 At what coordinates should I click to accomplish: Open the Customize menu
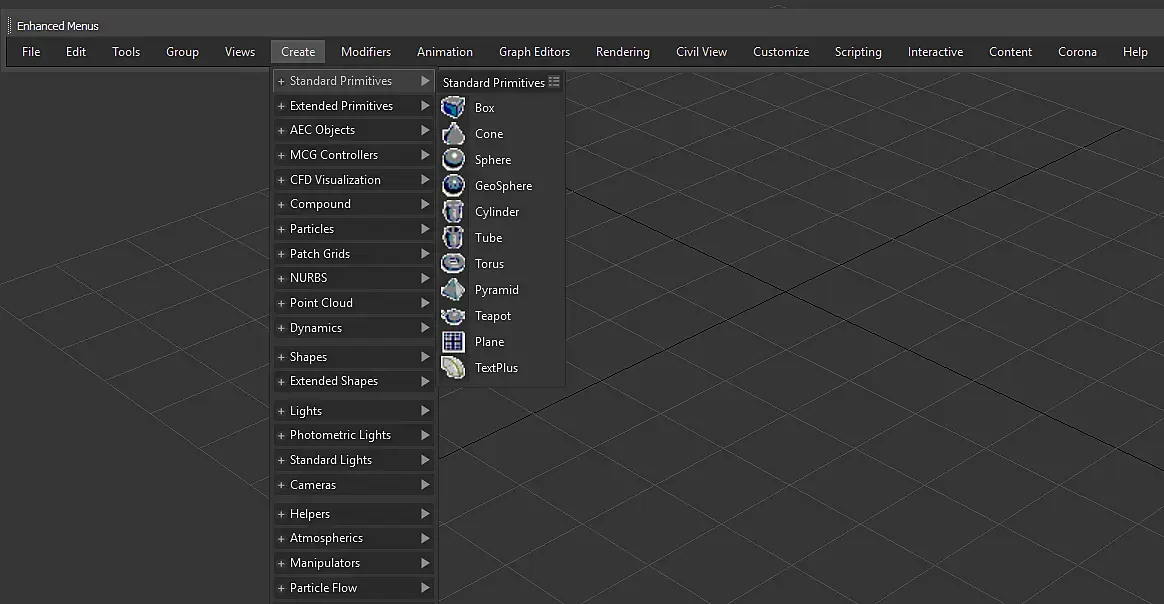[781, 52]
